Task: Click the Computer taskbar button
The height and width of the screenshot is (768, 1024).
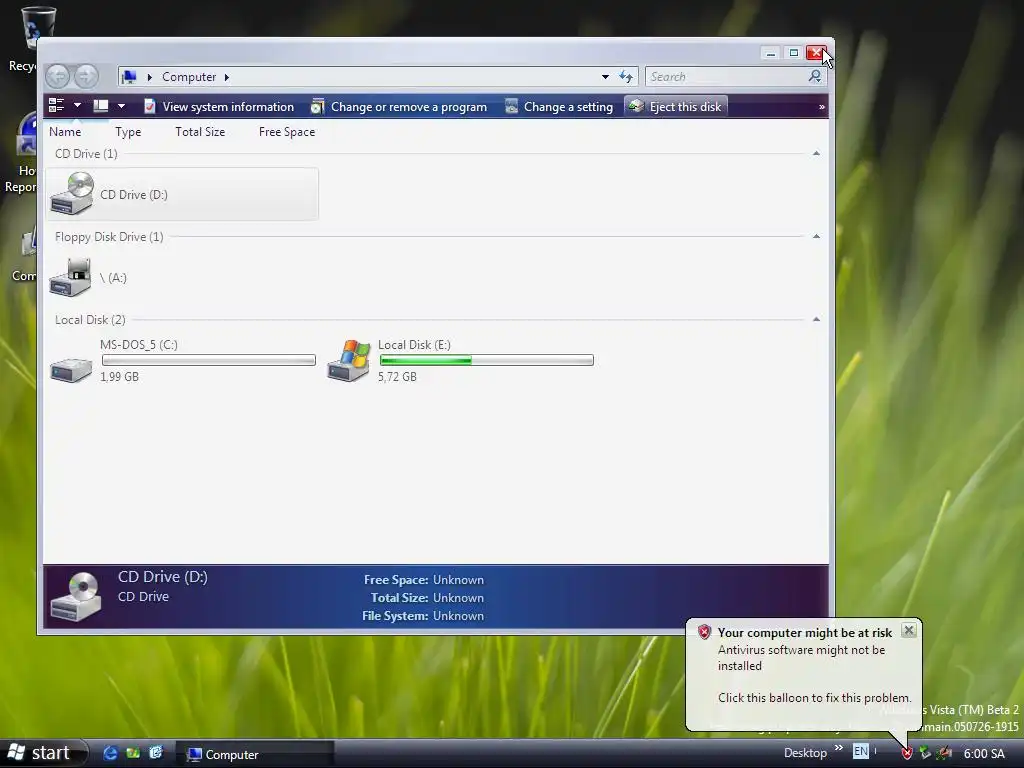Action: (x=255, y=754)
